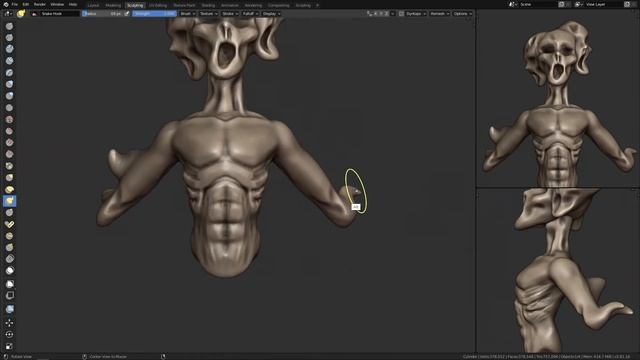
Task: Open the Edit menu
Action: (x=26, y=4)
